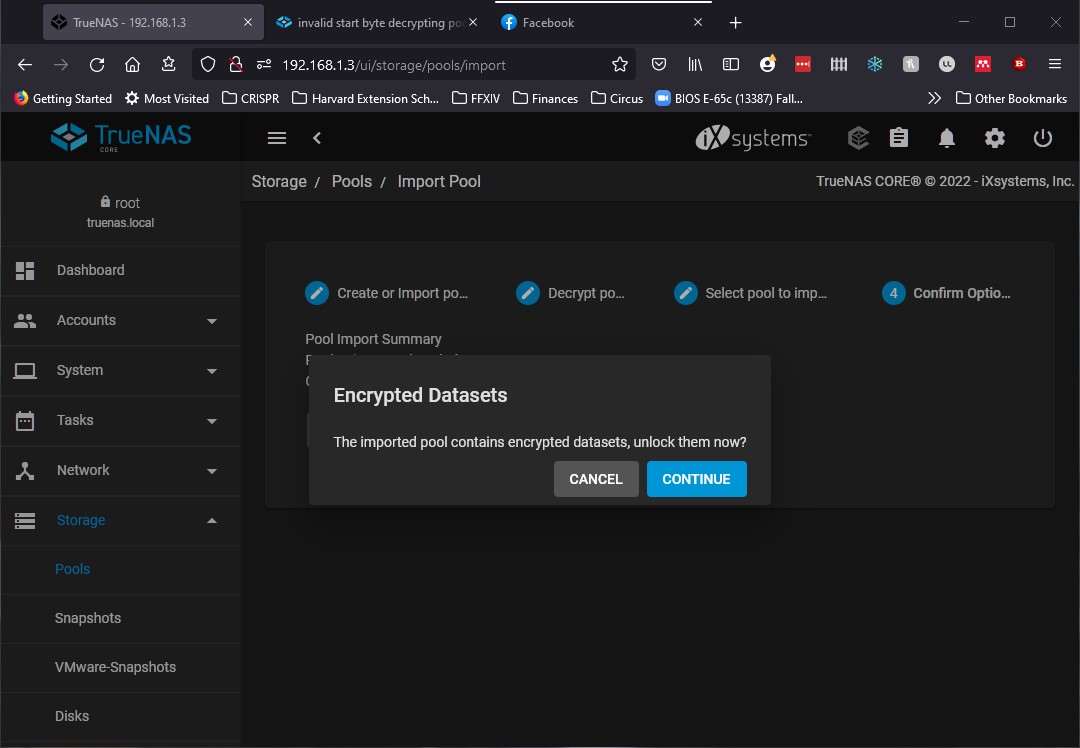
Task: Bookmark this page with the star
Action: (620, 65)
